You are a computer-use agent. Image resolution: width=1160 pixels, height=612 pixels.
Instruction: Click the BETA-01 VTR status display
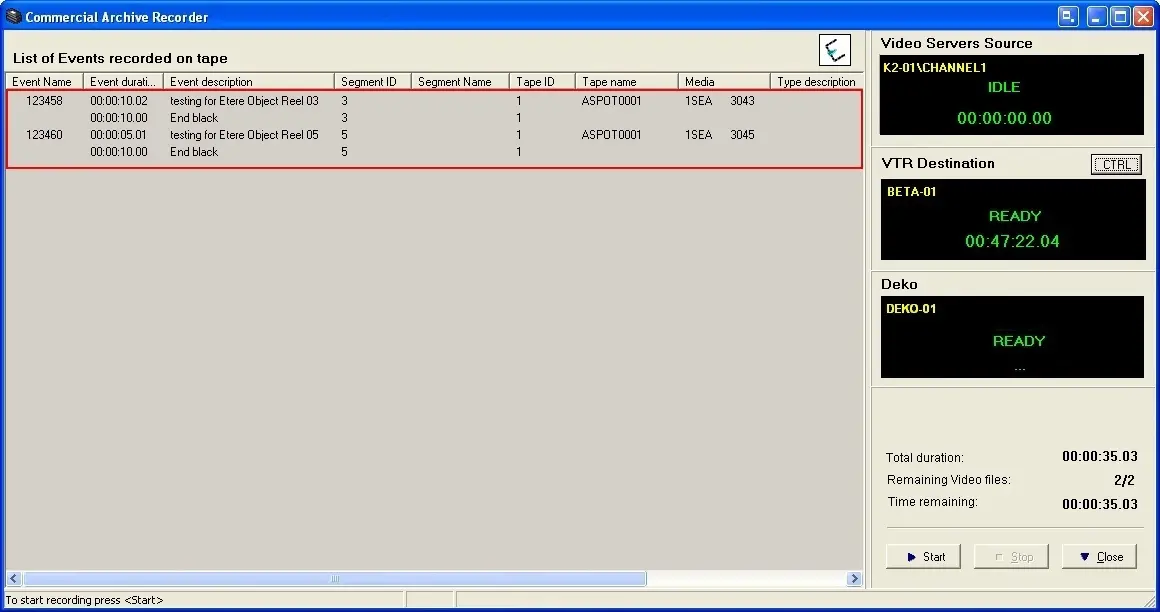(x=1012, y=219)
